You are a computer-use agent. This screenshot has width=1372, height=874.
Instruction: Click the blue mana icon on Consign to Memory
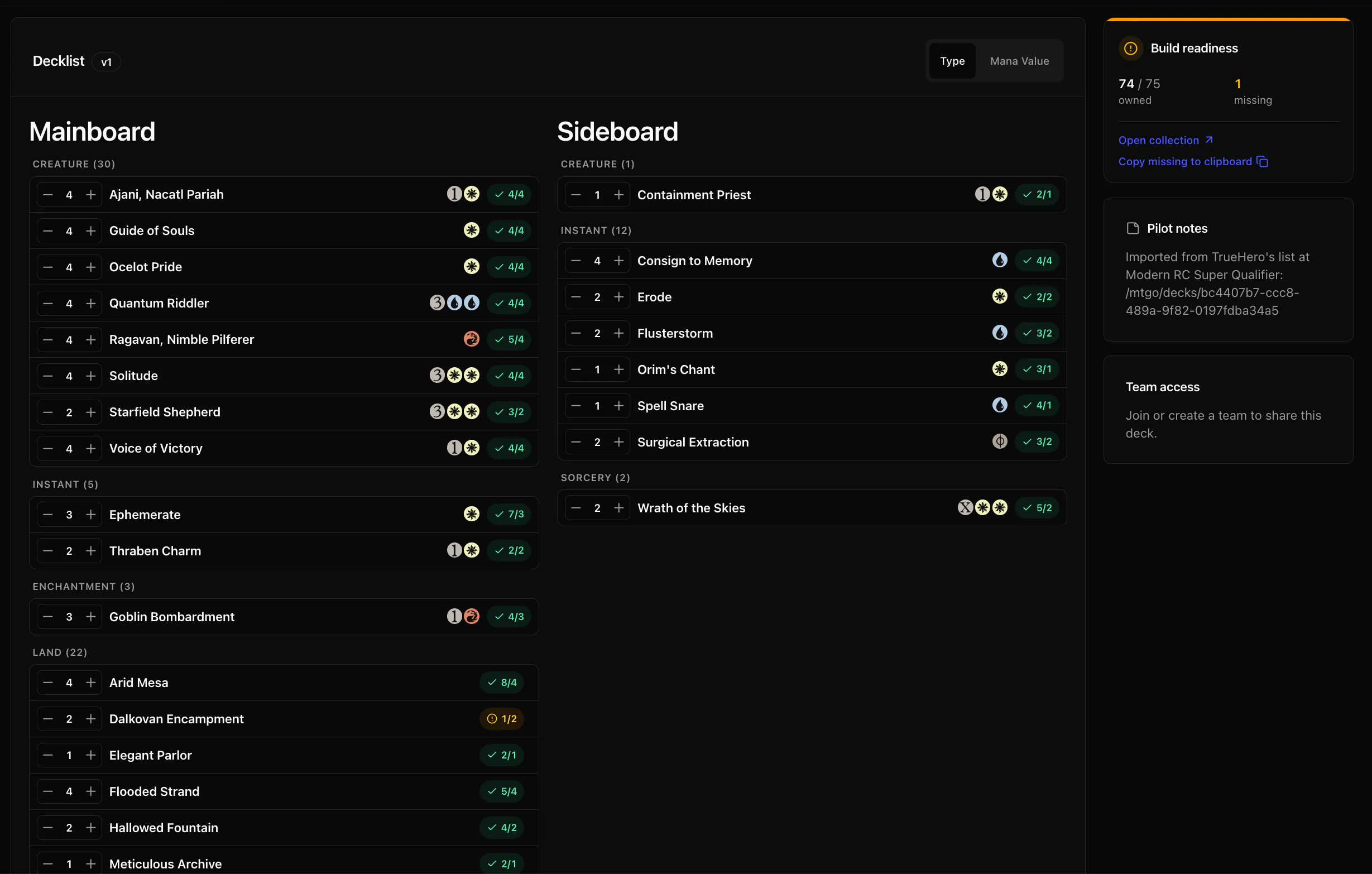click(x=999, y=261)
